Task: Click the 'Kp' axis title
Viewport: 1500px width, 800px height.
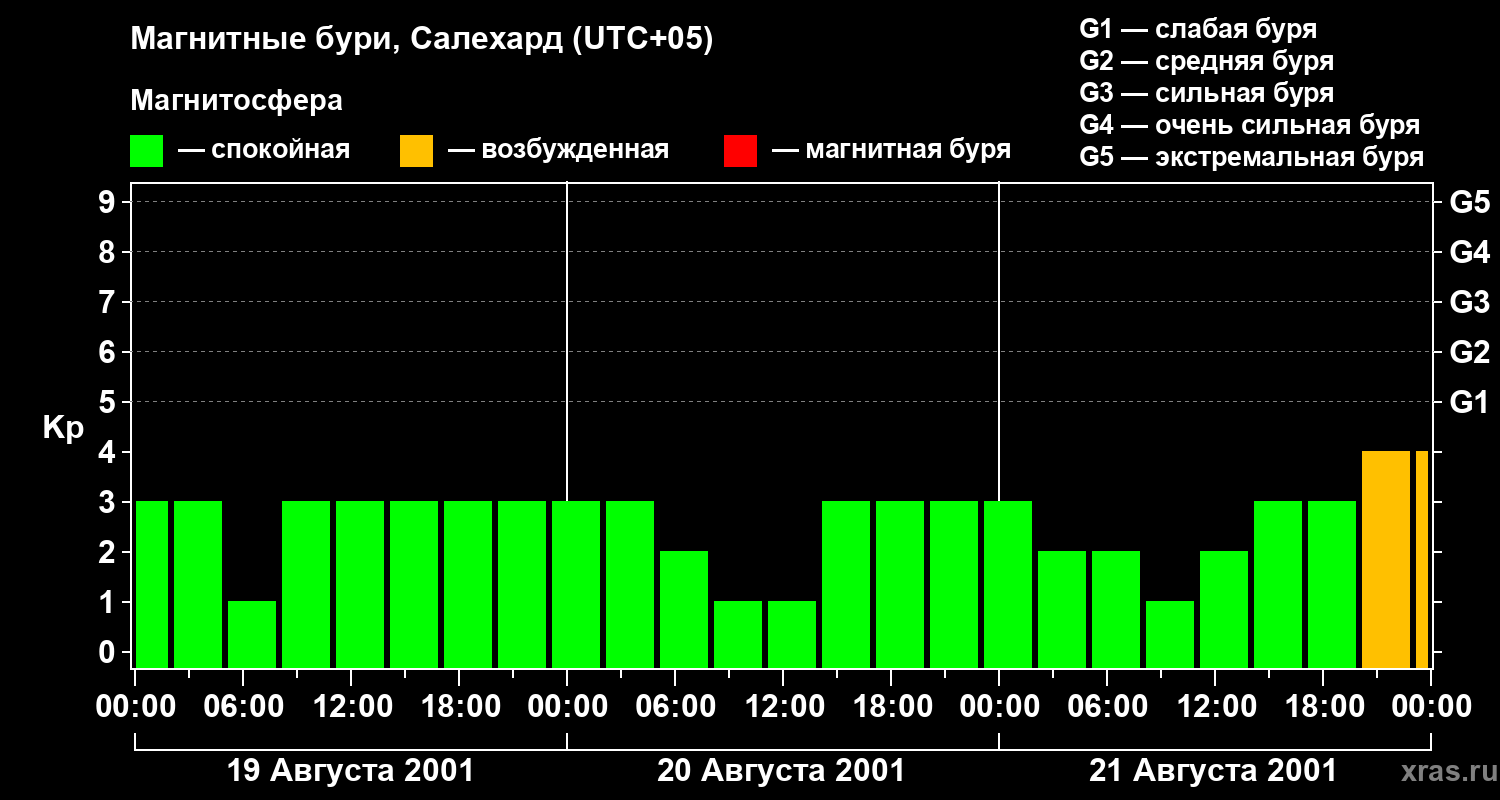Action: 63,429
